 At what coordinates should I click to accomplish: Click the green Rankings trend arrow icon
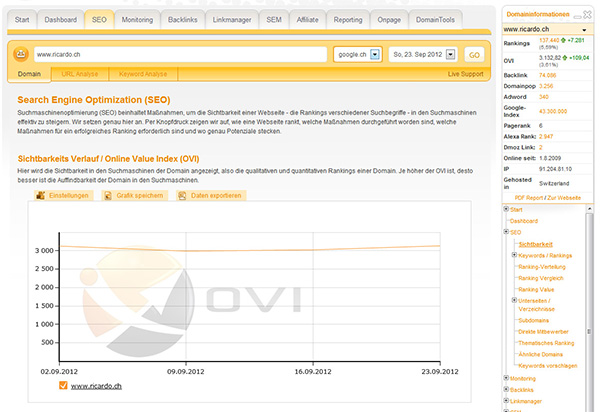[563, 40]
